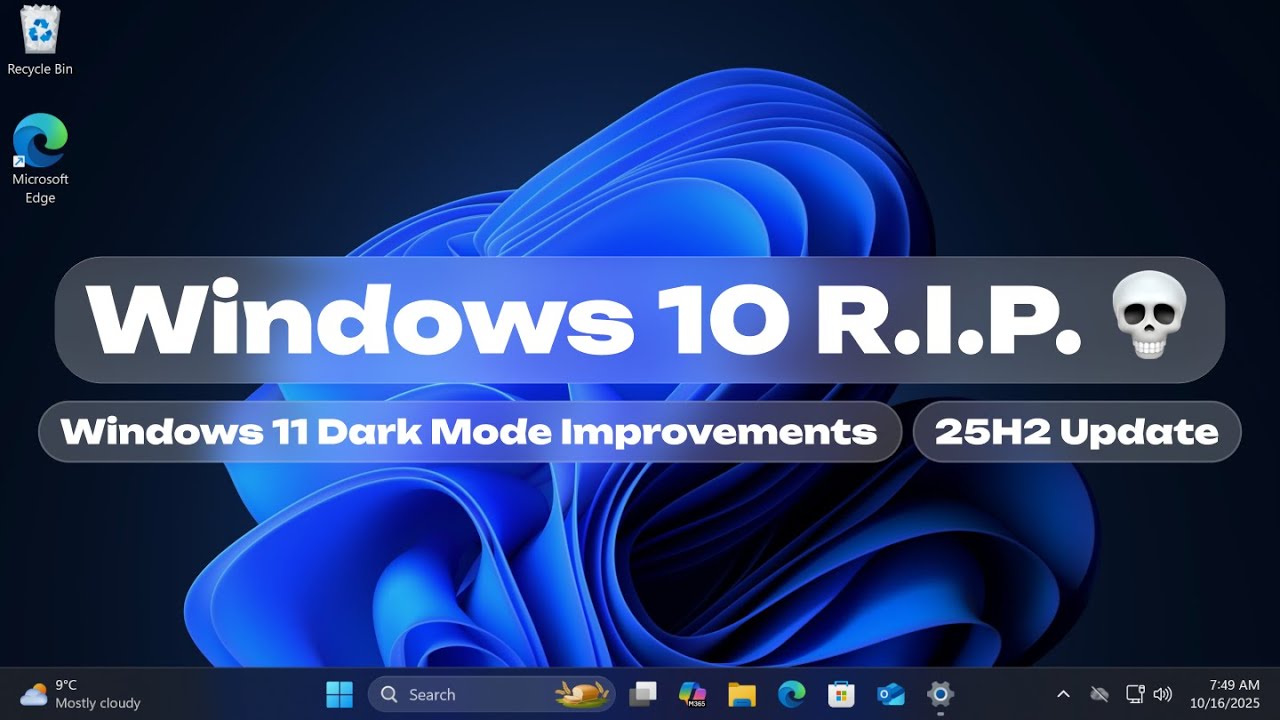1280x720 pixels.
Task: Select the Microsoft Edge desktop shortcut
Action: point(40,159)
